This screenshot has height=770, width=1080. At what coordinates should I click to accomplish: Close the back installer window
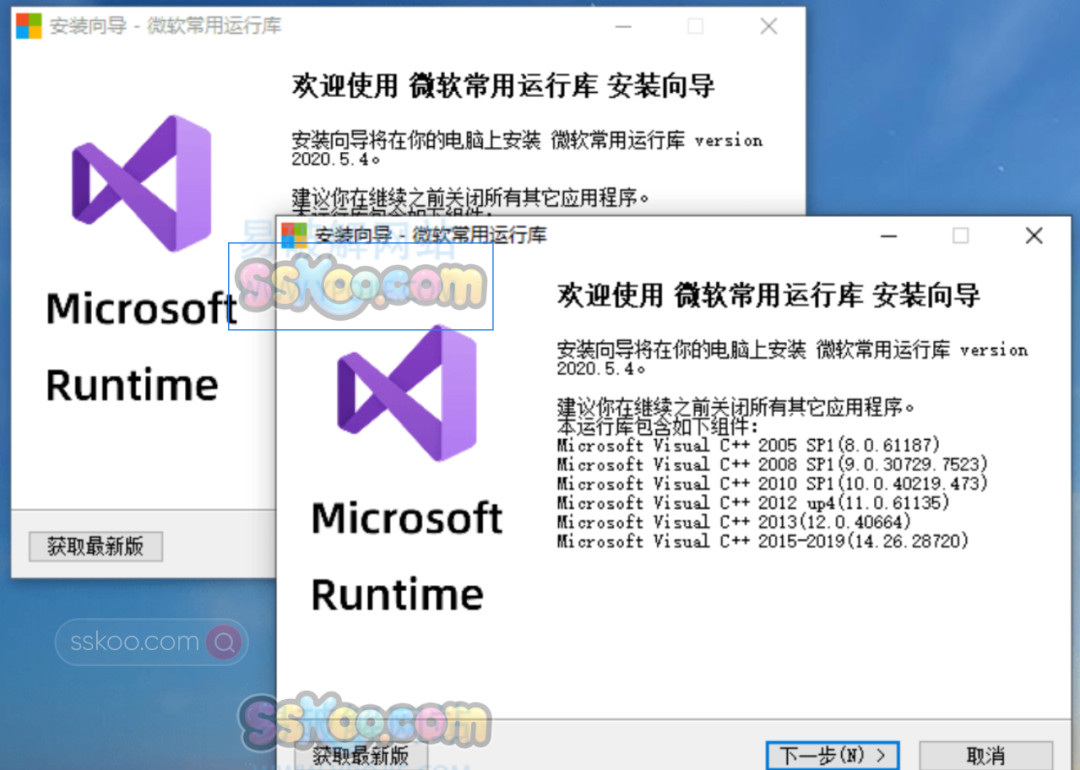coord(769,26)
